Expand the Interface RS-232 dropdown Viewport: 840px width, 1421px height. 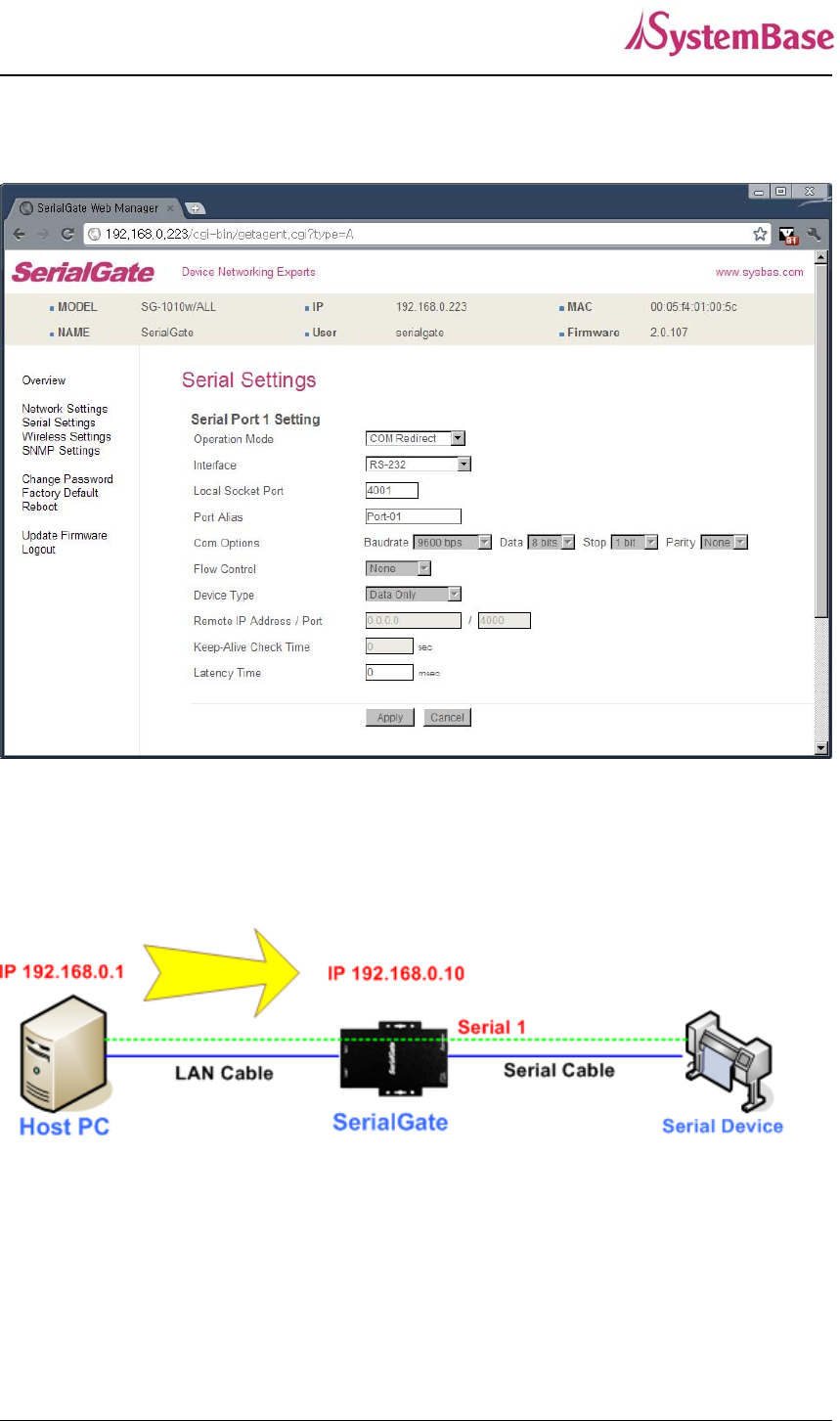419,465
